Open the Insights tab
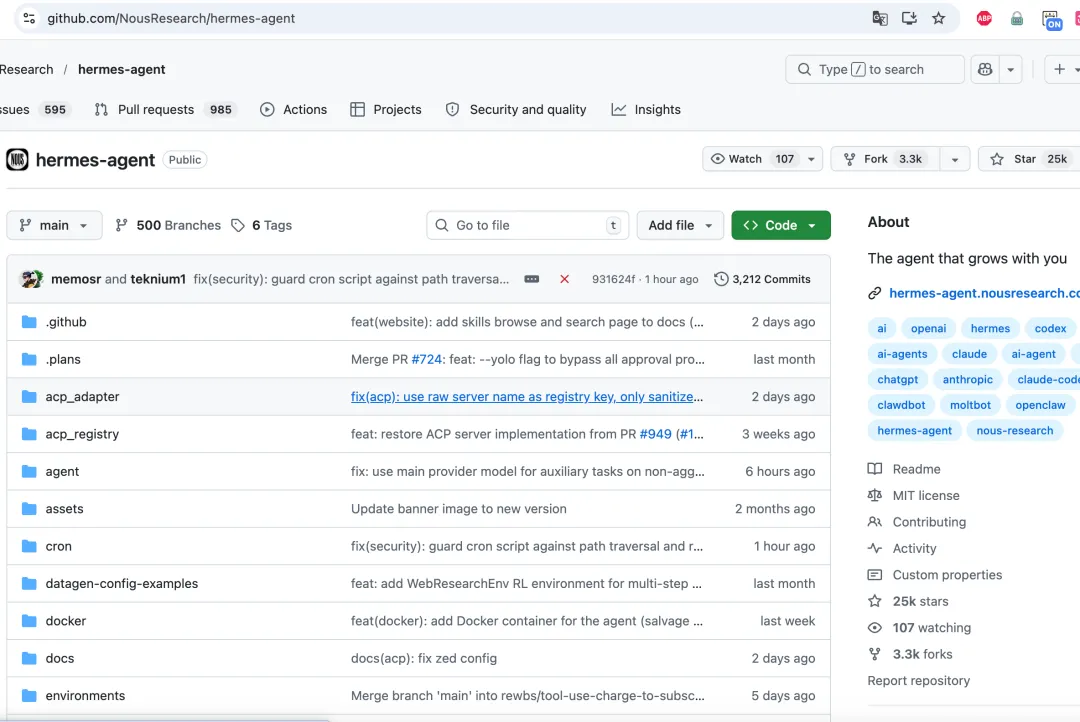This screenshot has height=722, width=1080. pos(646,110)
